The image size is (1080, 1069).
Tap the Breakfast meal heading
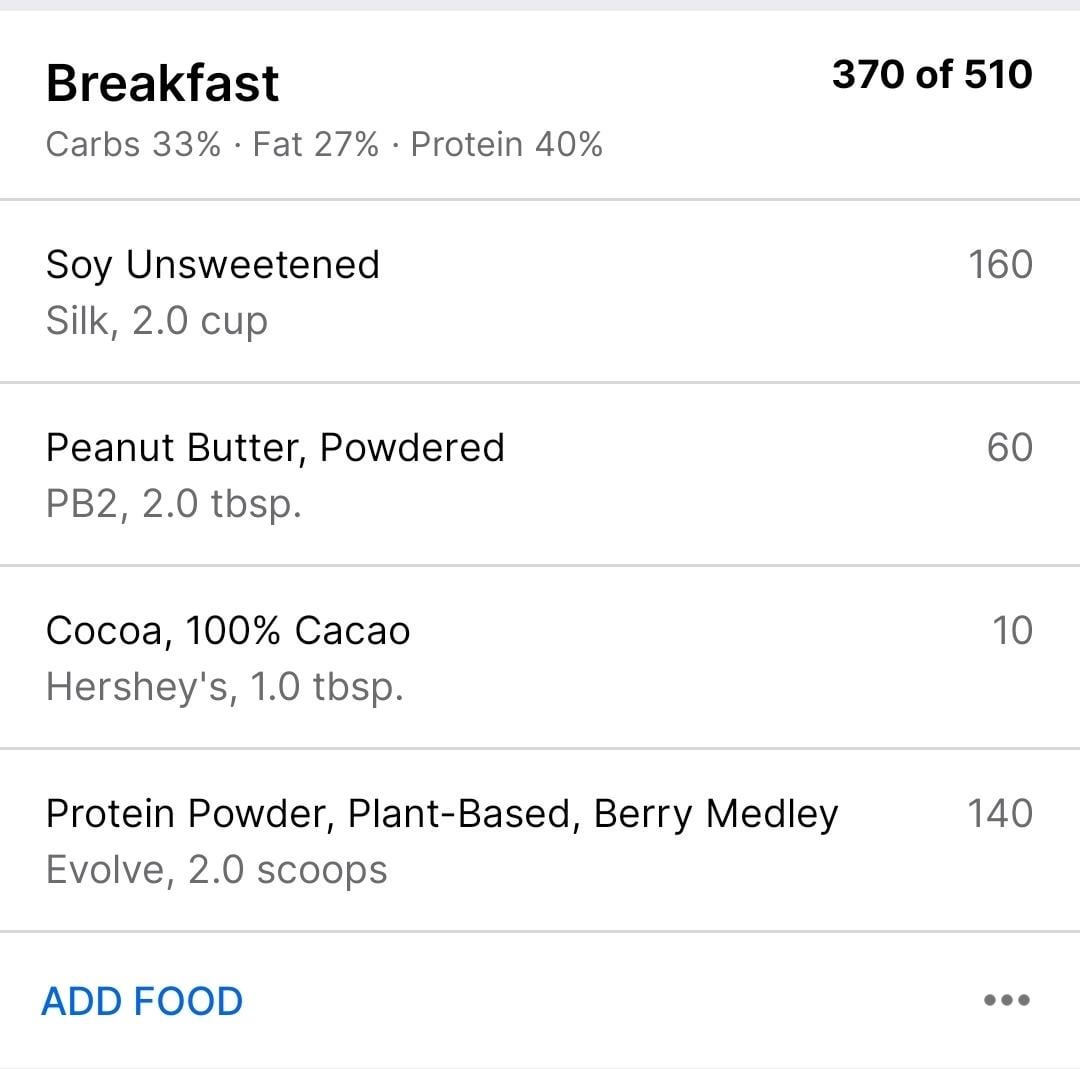coord(163,83)
